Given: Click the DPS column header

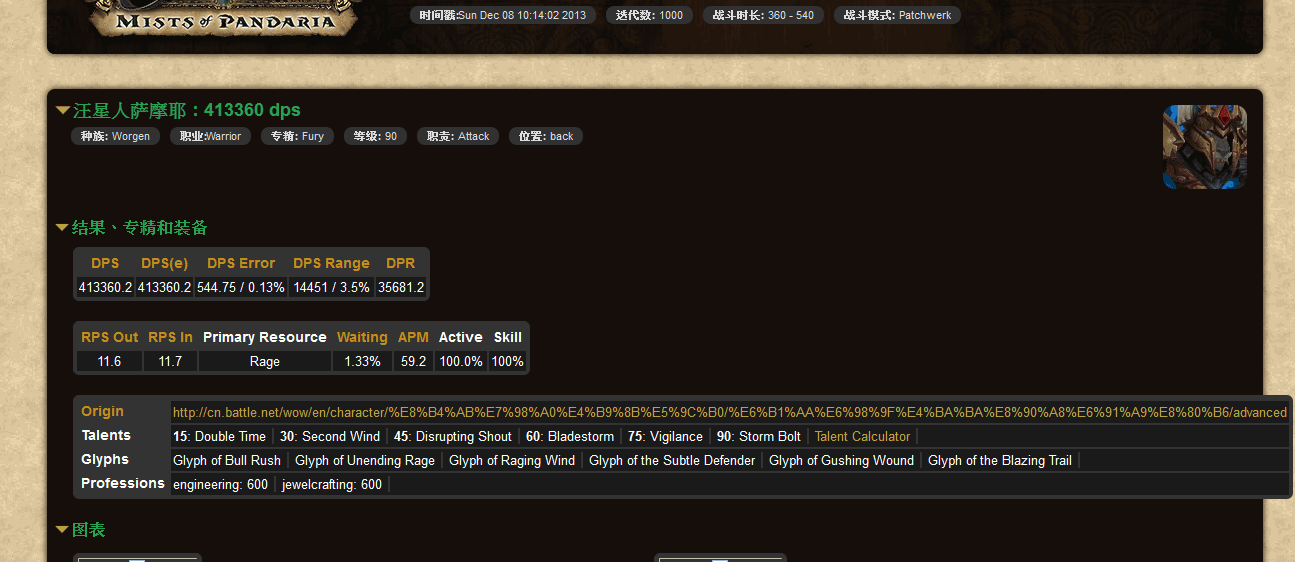Looking at the screenshot, I should click(105, 263).
